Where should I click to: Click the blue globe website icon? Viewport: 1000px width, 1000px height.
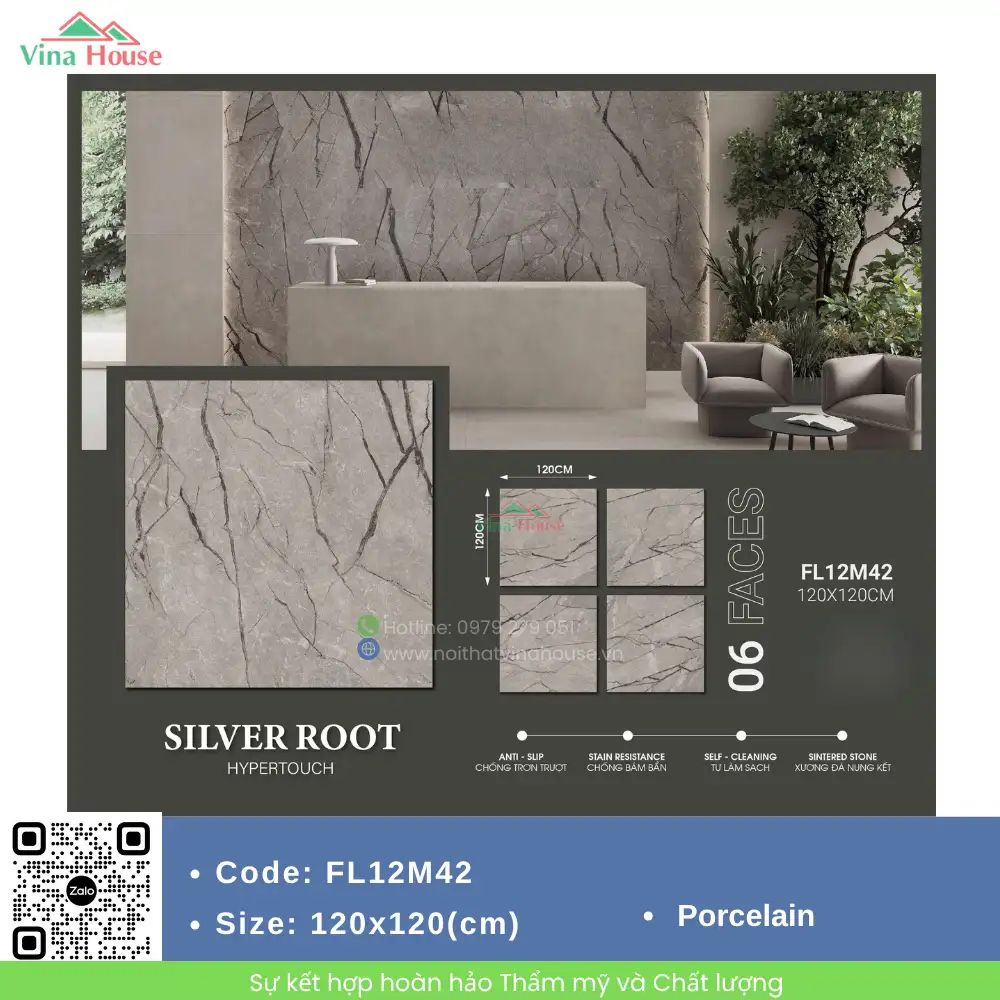click(x=369, y=650)
